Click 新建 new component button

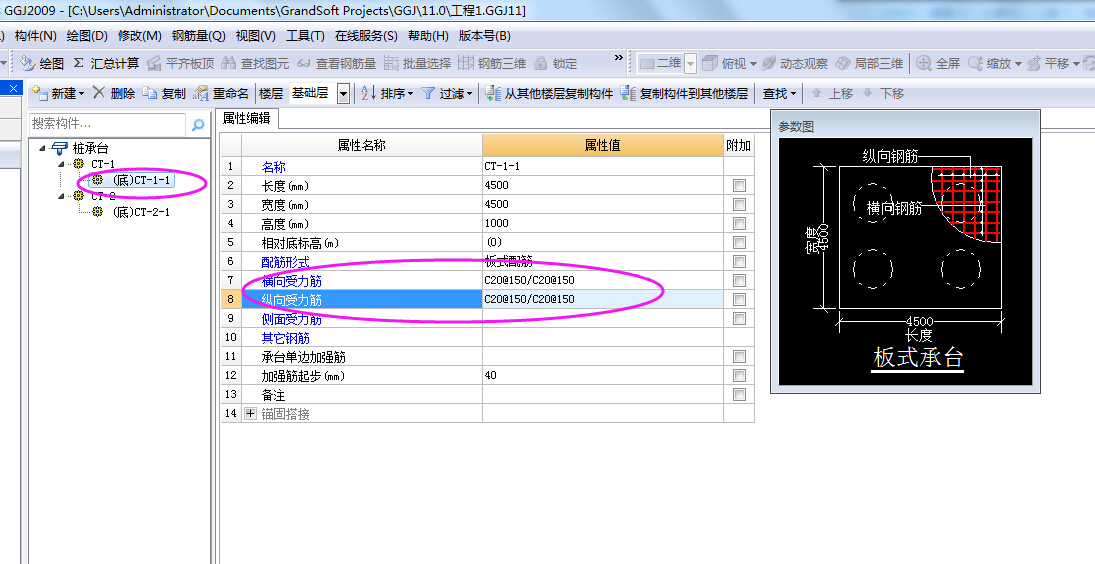click(57, 94)
